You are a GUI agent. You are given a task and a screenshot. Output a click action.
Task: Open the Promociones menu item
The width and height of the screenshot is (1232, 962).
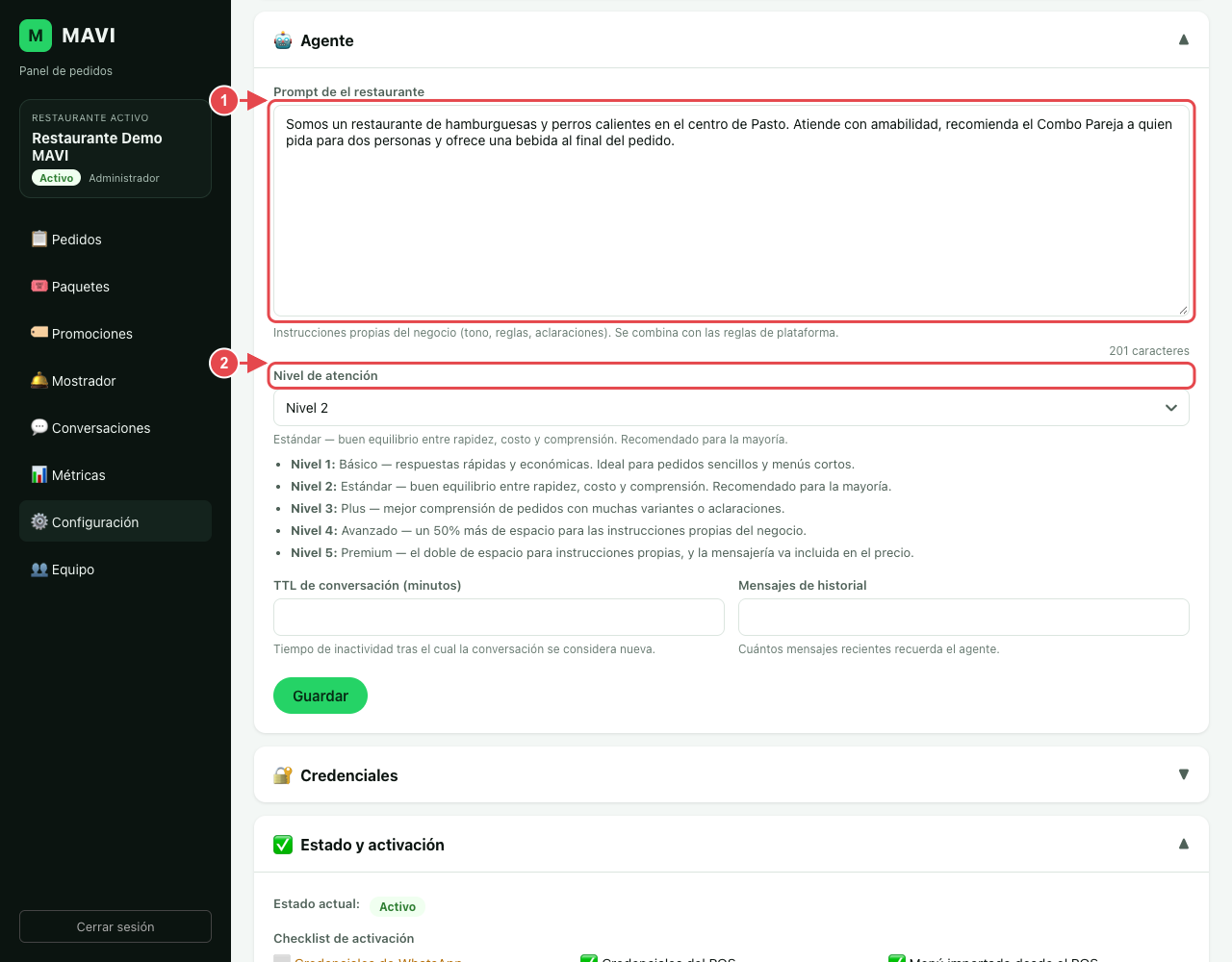coord(115,333)
